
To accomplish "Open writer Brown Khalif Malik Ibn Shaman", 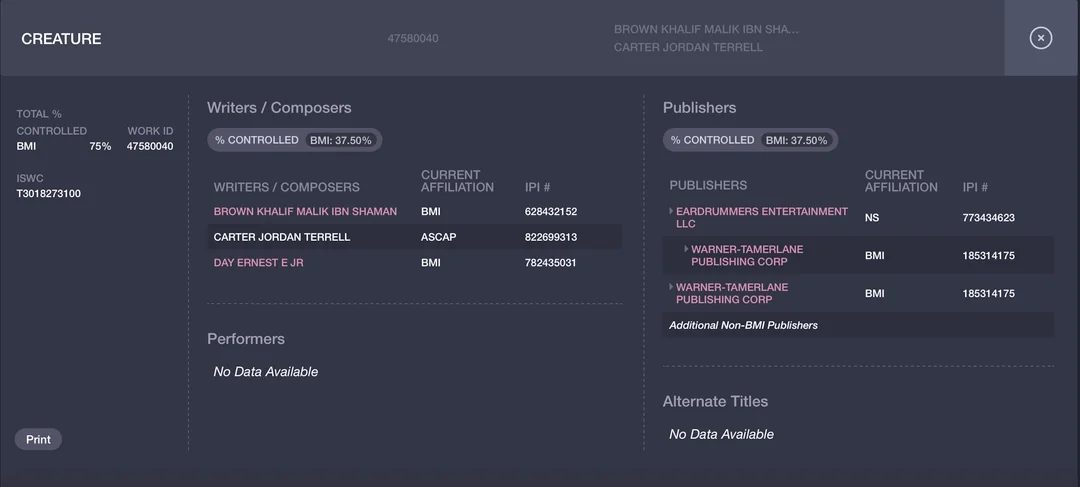I will pos(305,211).
